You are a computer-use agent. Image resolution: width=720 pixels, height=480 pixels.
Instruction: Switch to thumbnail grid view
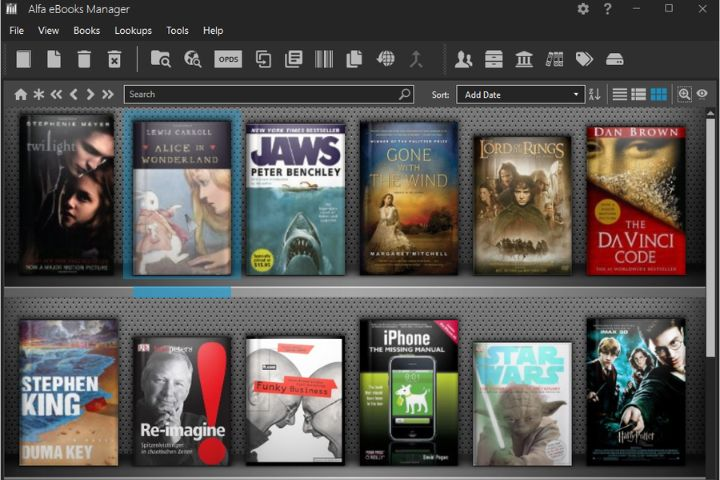point(658,95)
